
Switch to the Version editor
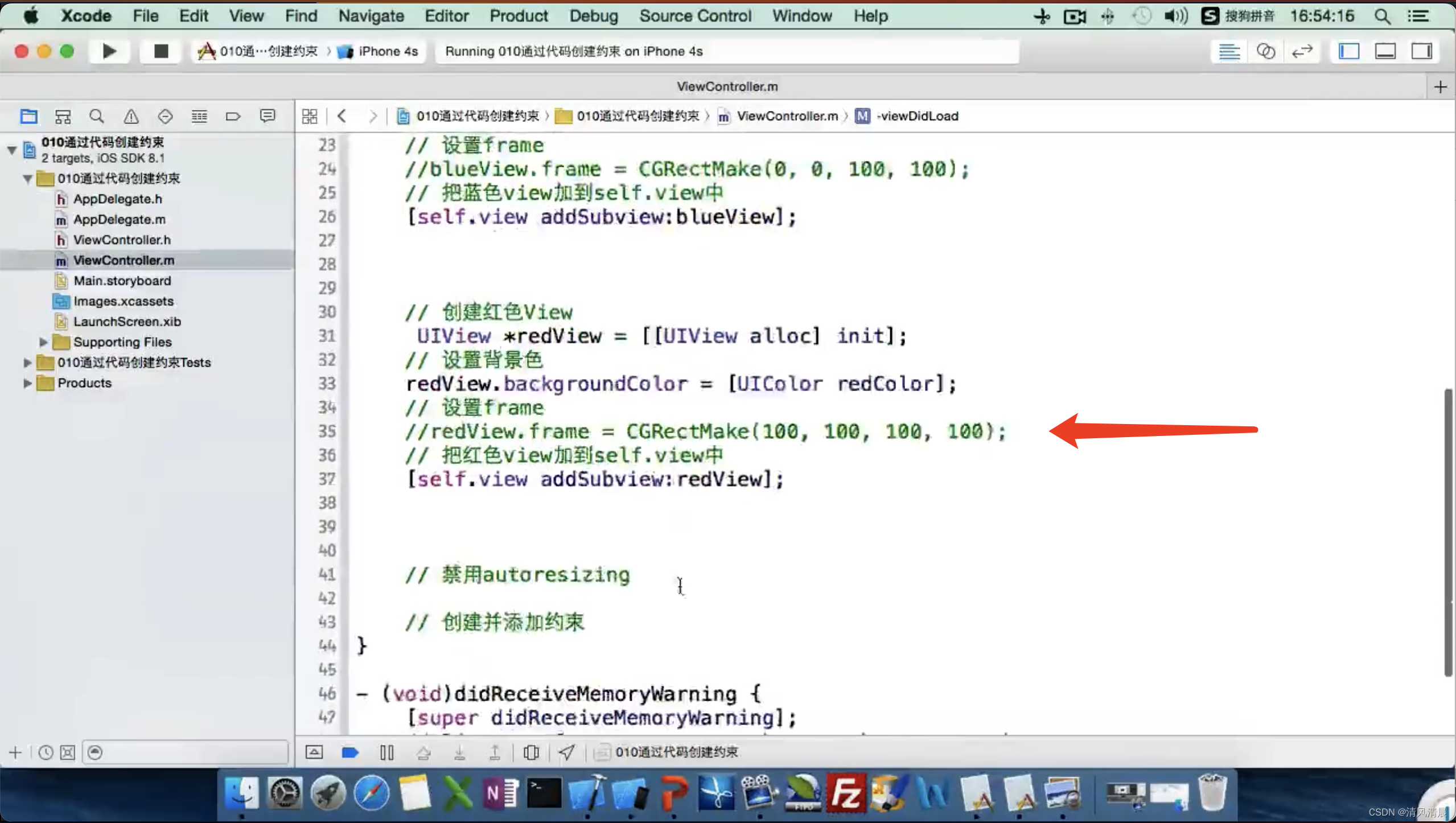coord(1302,51)
